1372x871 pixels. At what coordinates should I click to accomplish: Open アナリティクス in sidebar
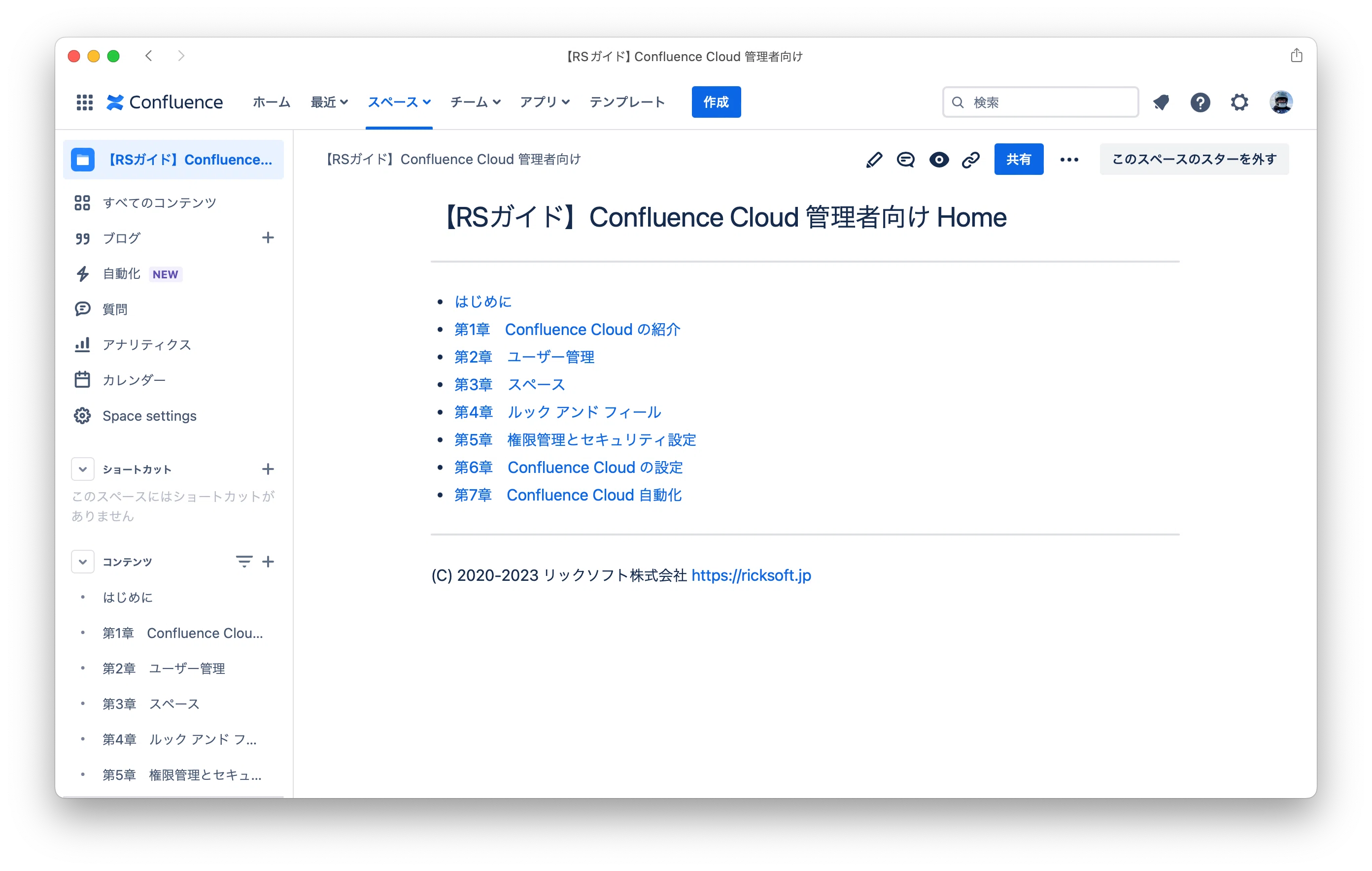click(173, 345)
